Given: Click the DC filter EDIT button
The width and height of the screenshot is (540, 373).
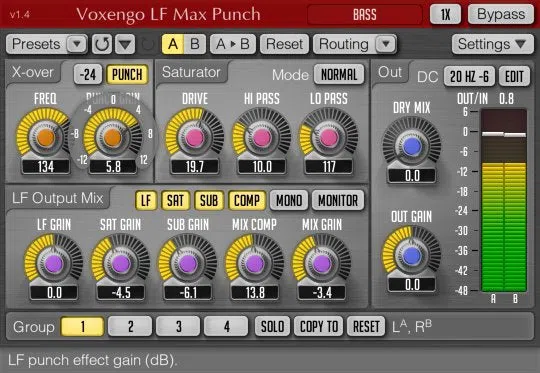Looking at the screenshot, I should pos(515,76).
